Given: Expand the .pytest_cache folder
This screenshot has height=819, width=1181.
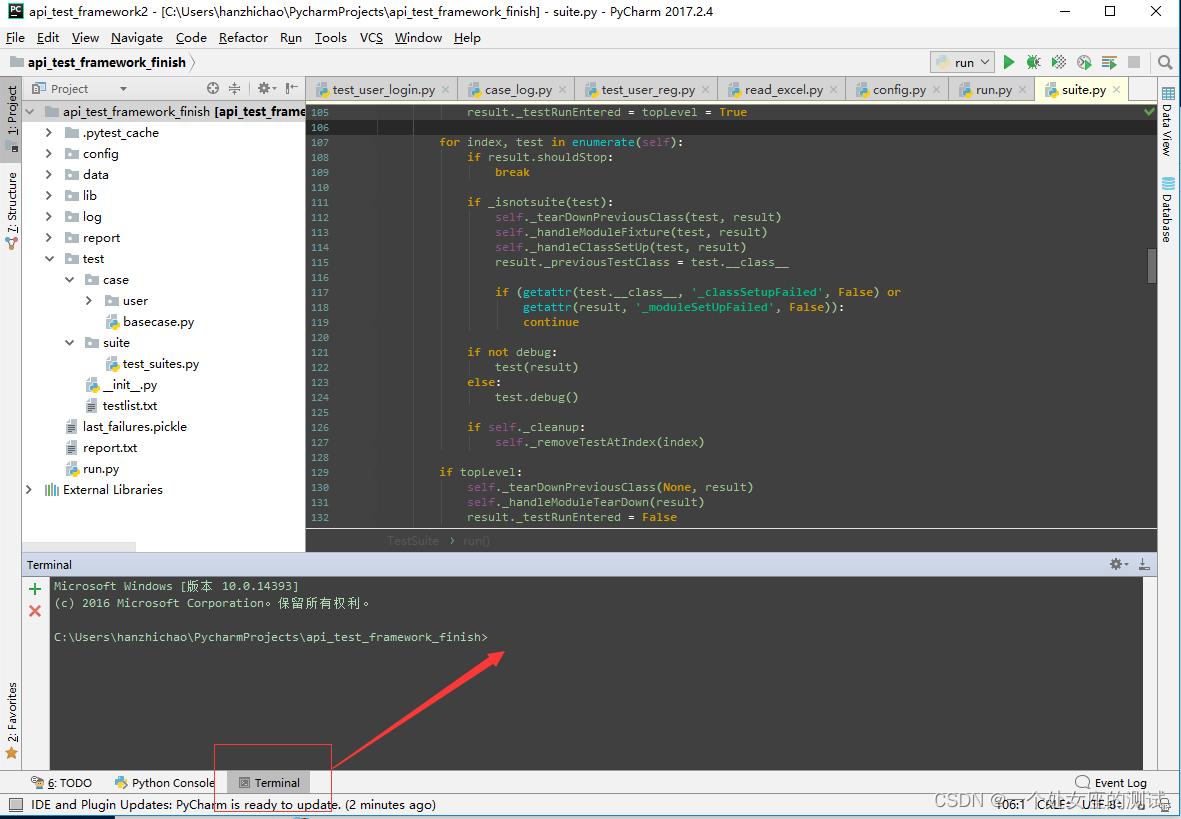Looking at the screenshot, I should point(49,133).
